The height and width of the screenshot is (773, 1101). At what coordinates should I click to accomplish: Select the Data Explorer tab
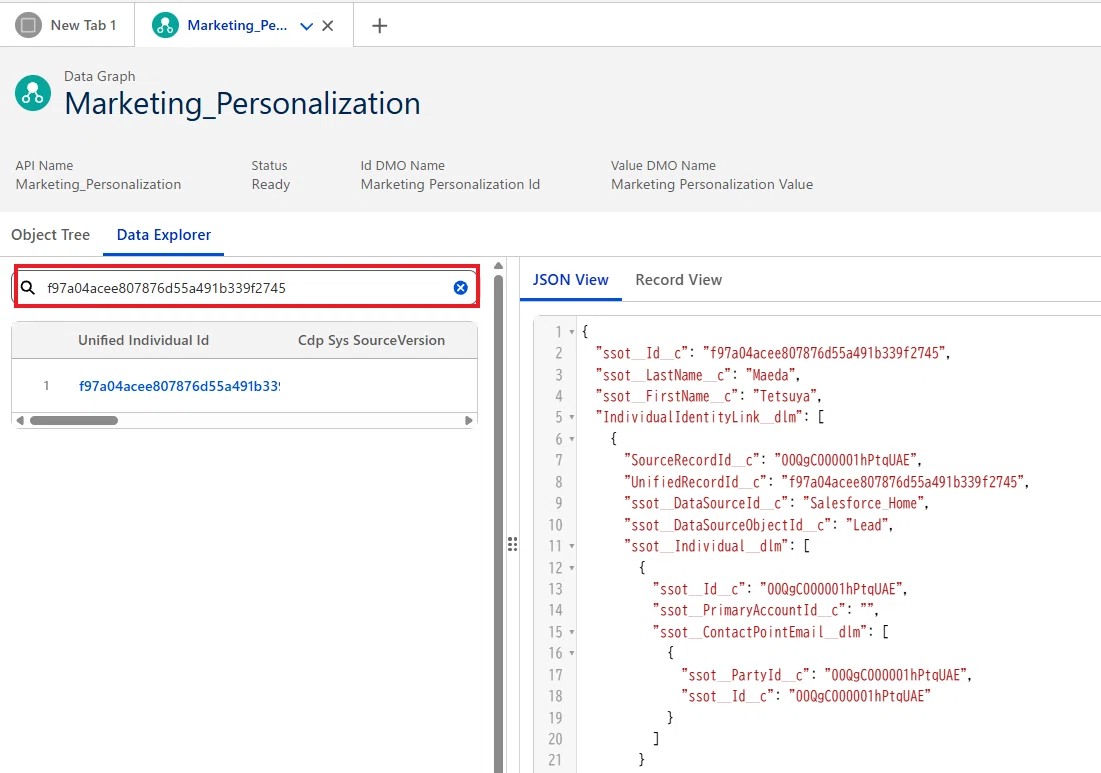pos(164,234)
